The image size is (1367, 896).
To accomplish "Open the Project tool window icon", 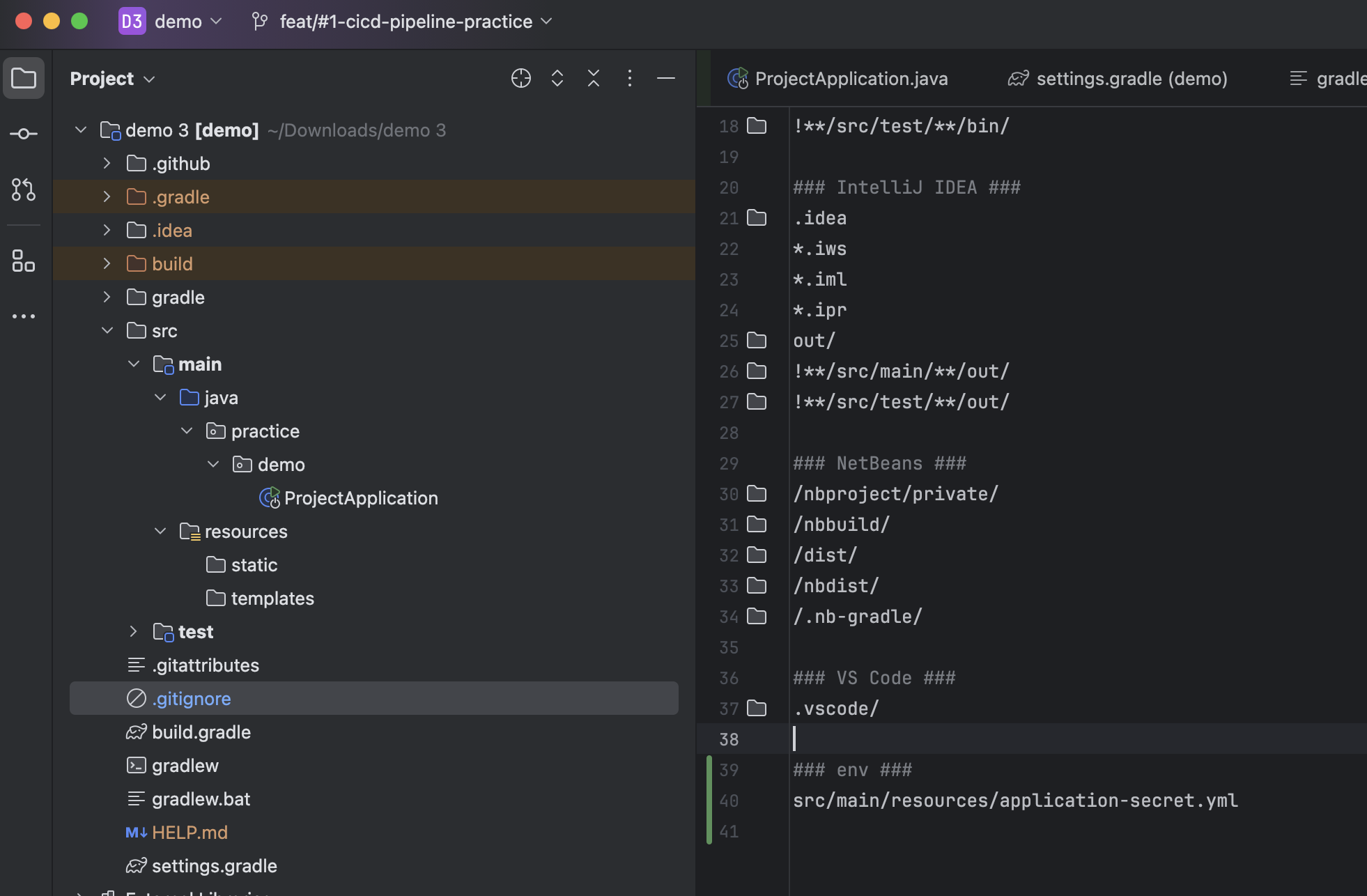I will [x=24, y=78].
